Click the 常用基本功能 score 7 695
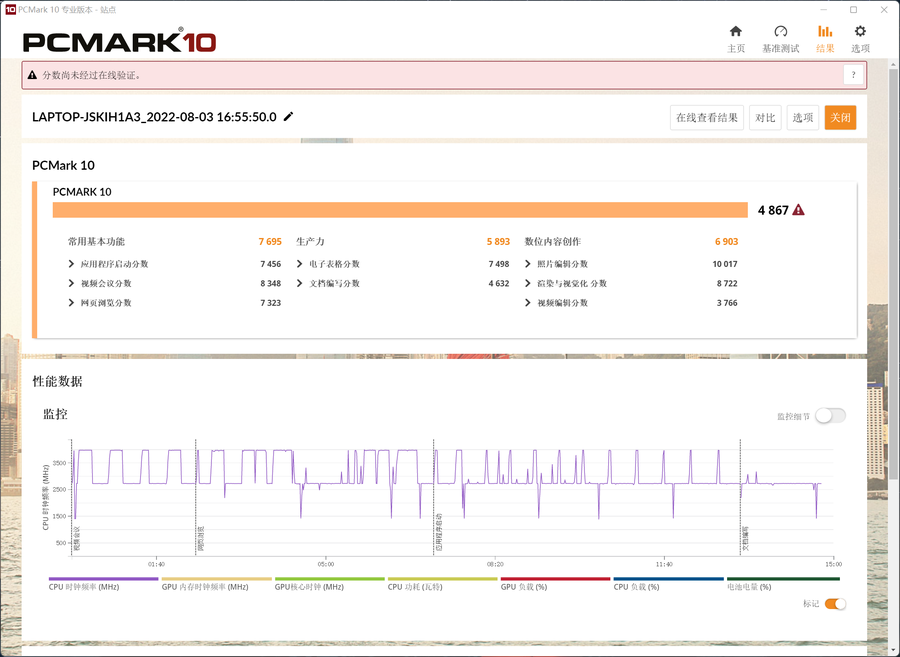 [270, 242]
